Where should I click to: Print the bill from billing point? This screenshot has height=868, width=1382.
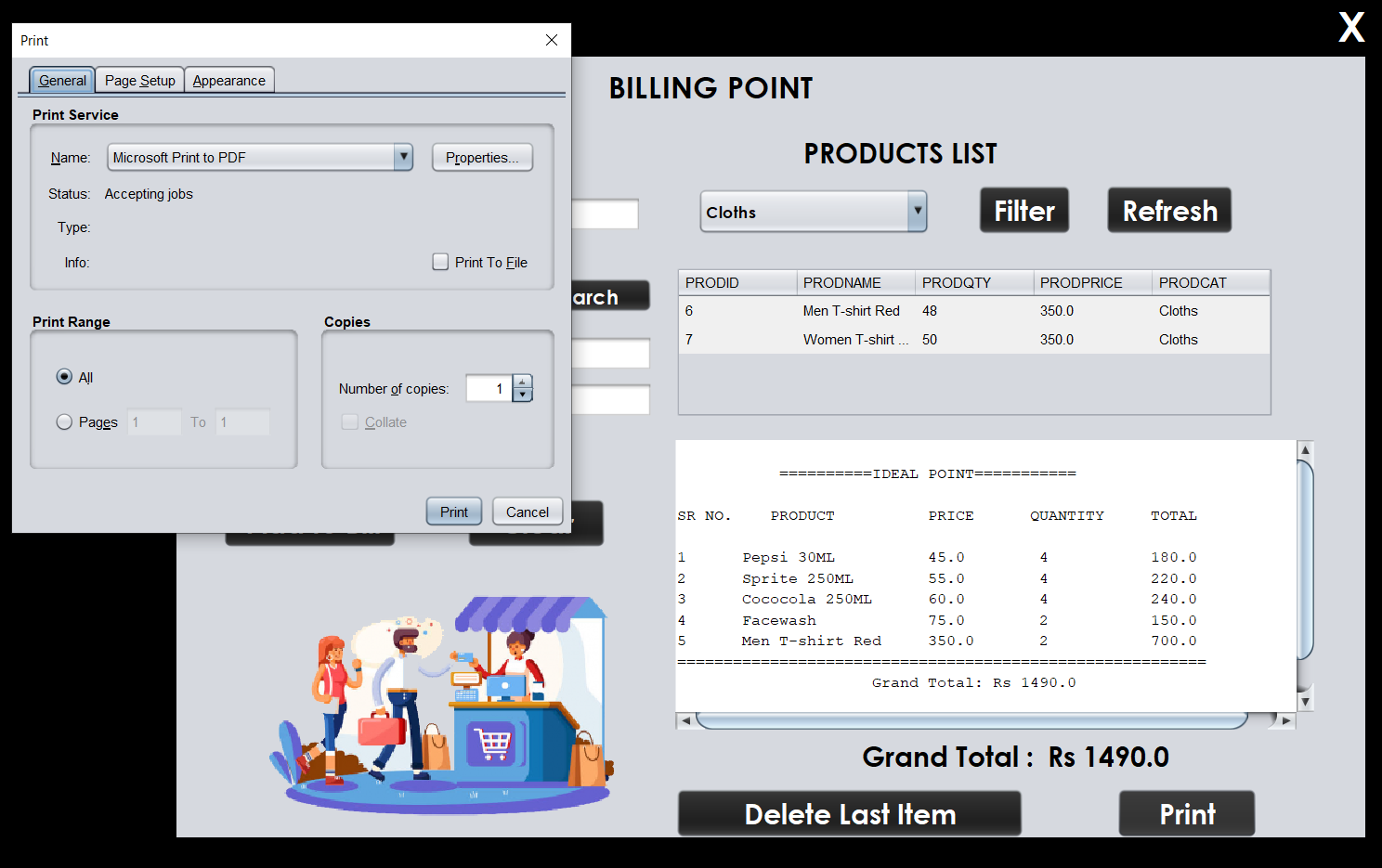1186,813
